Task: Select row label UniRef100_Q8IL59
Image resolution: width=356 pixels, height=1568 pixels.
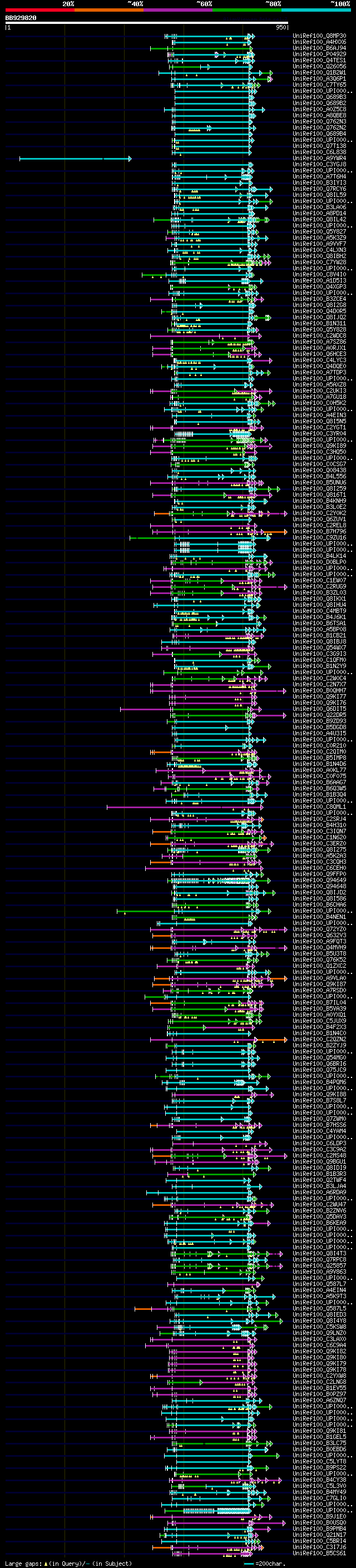Action: pyautogui.click(x=319, y=195)
